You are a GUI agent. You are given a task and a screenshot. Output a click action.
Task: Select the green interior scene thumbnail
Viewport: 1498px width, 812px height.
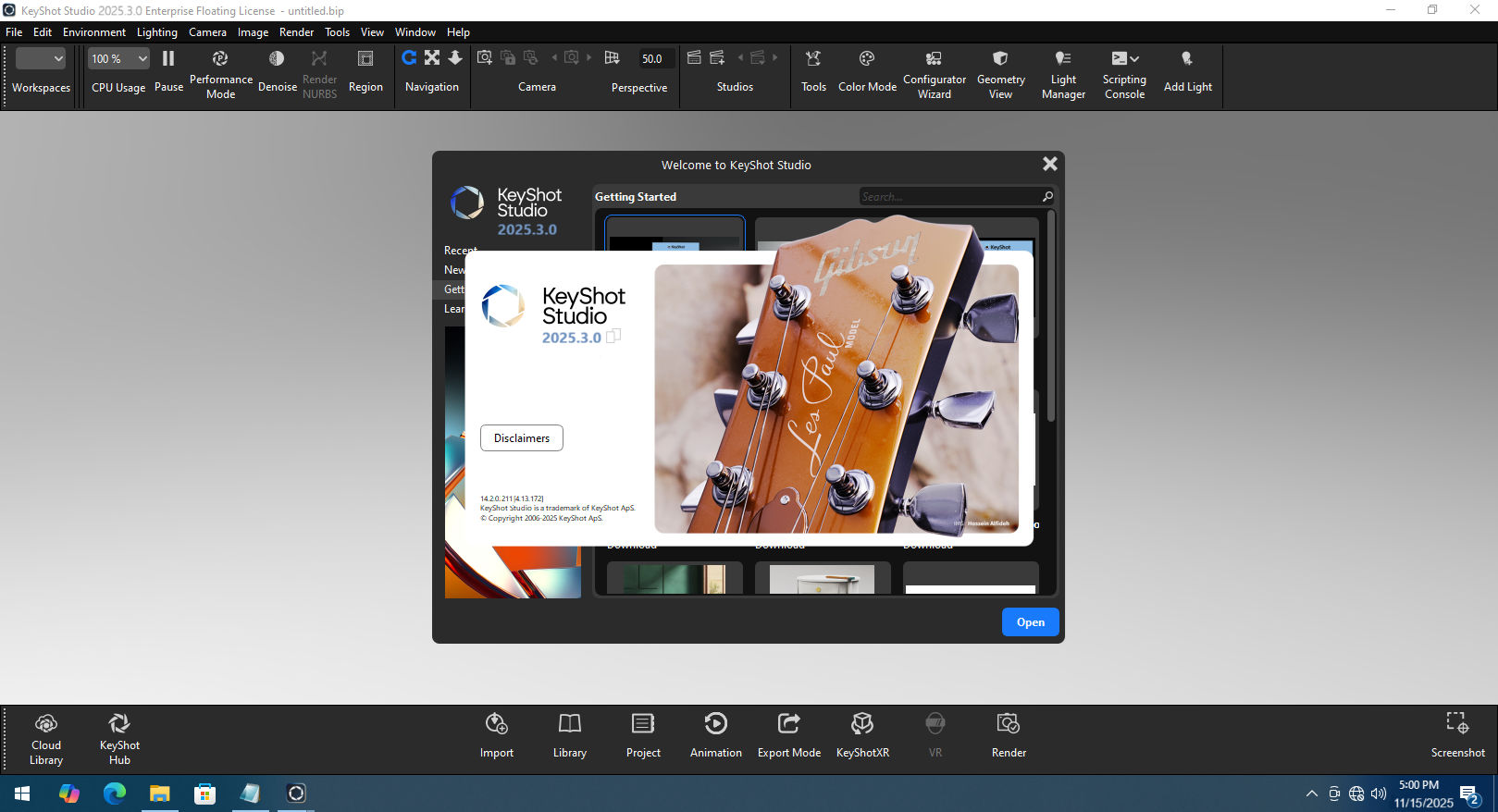[x=675, y=579]
